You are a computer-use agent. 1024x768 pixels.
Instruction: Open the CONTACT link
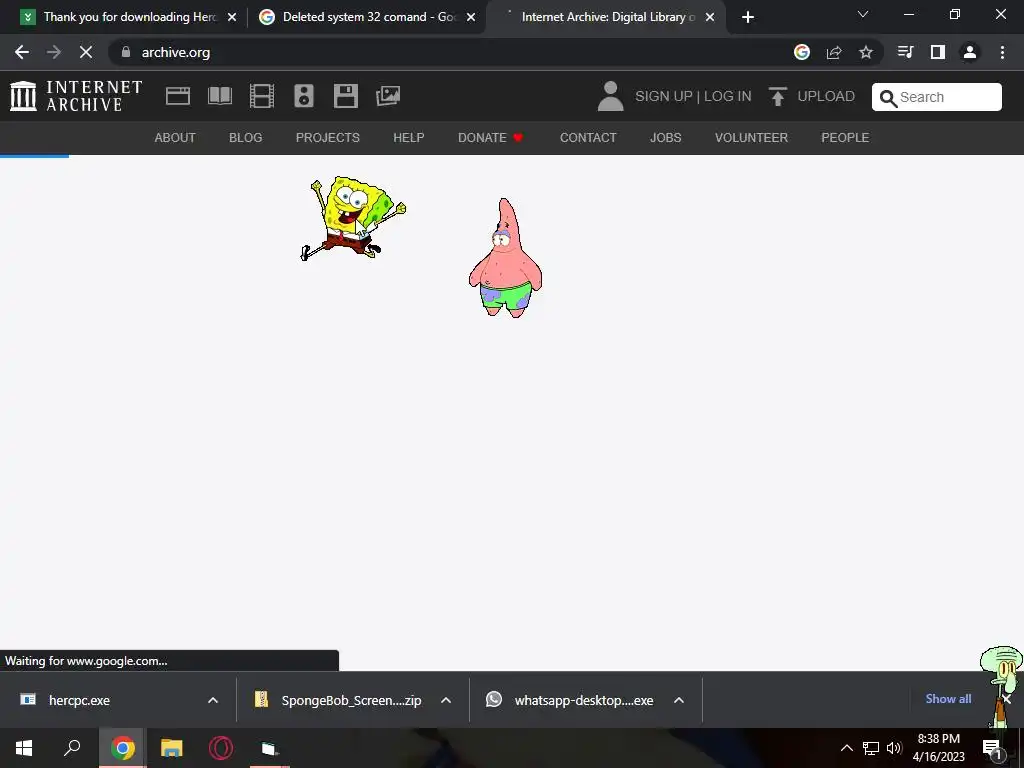(x=588, y=138)
